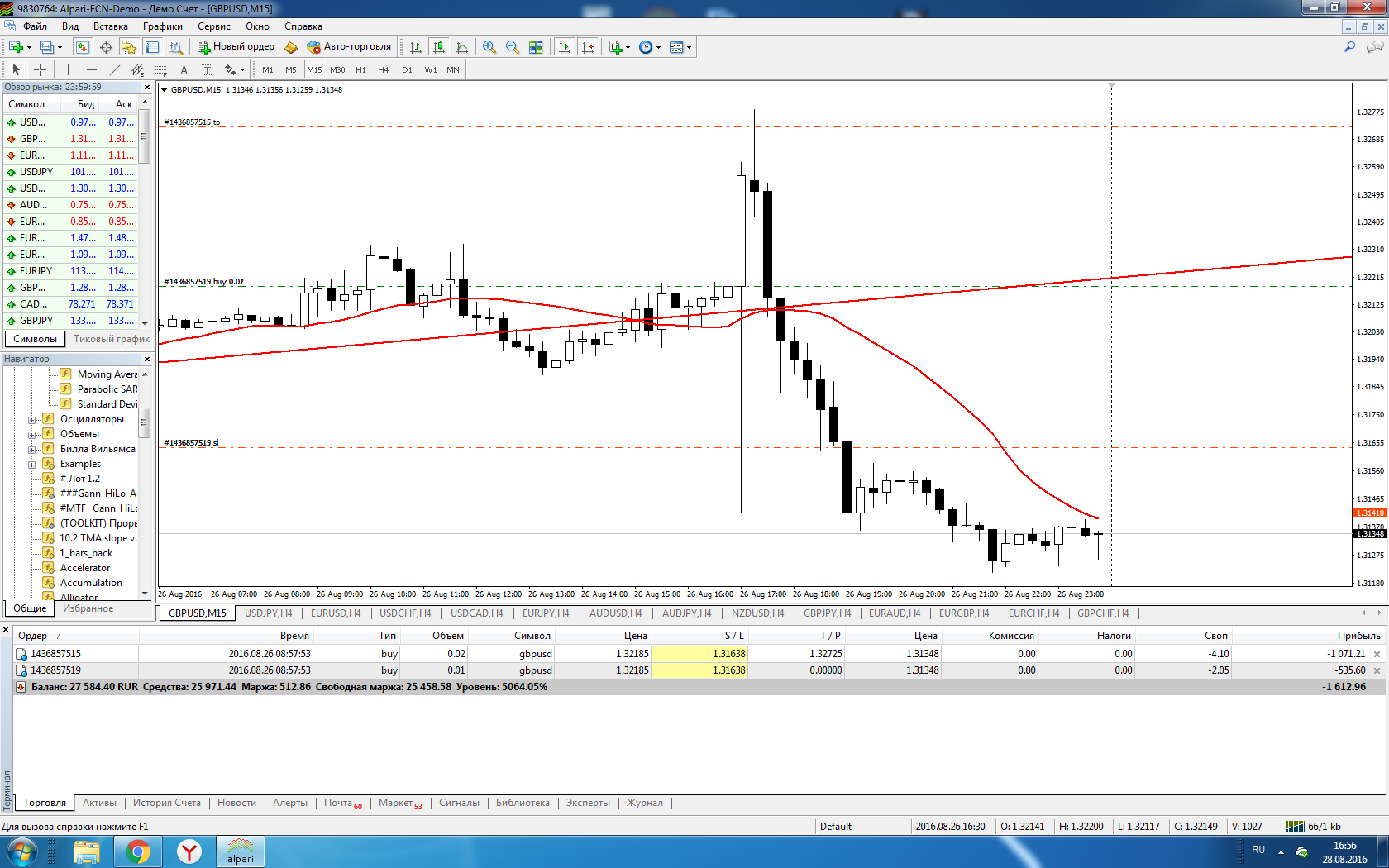
Task: Close the Navigator panel
Action: [x=147, y=359]
